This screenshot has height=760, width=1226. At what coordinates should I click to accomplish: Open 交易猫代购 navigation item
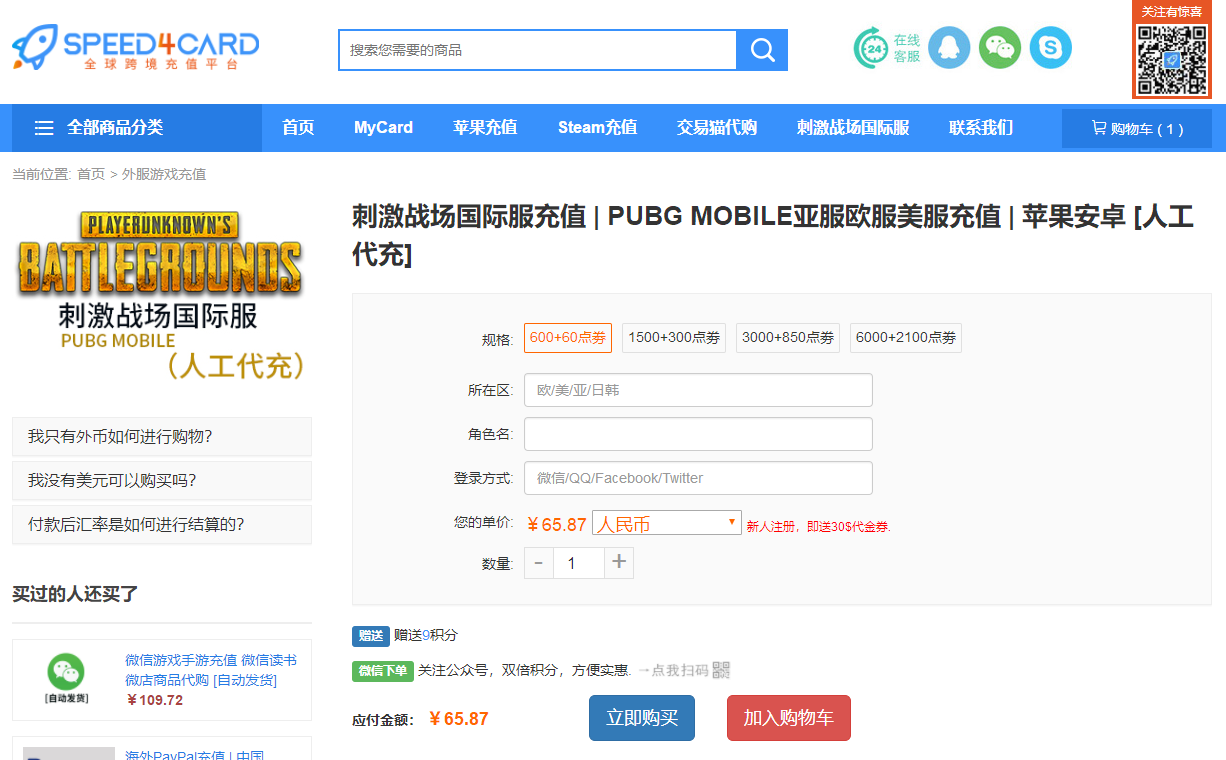pyautogui.click(x=717, y=128)
